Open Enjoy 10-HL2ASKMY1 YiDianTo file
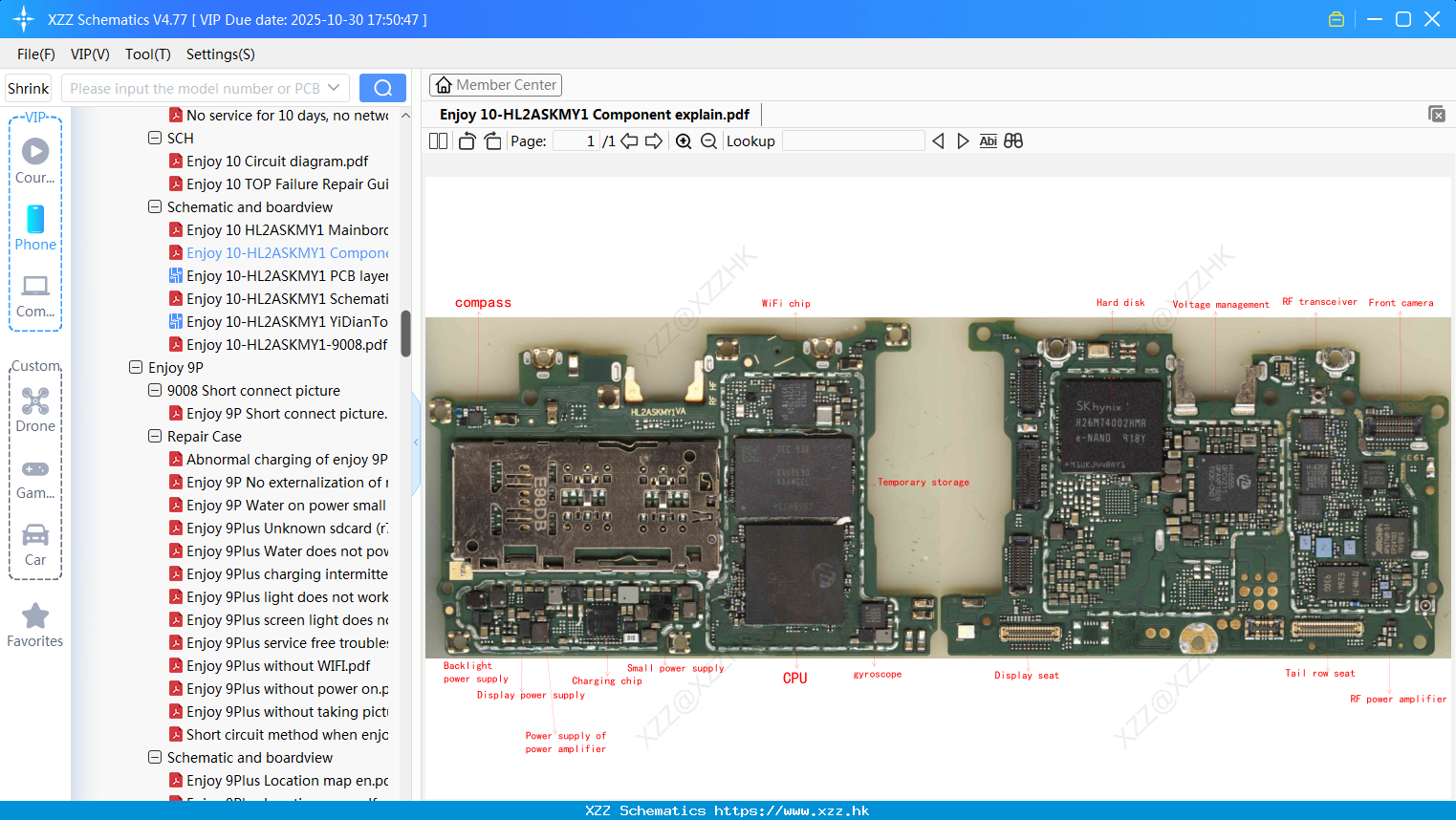 tap(279, 321)
